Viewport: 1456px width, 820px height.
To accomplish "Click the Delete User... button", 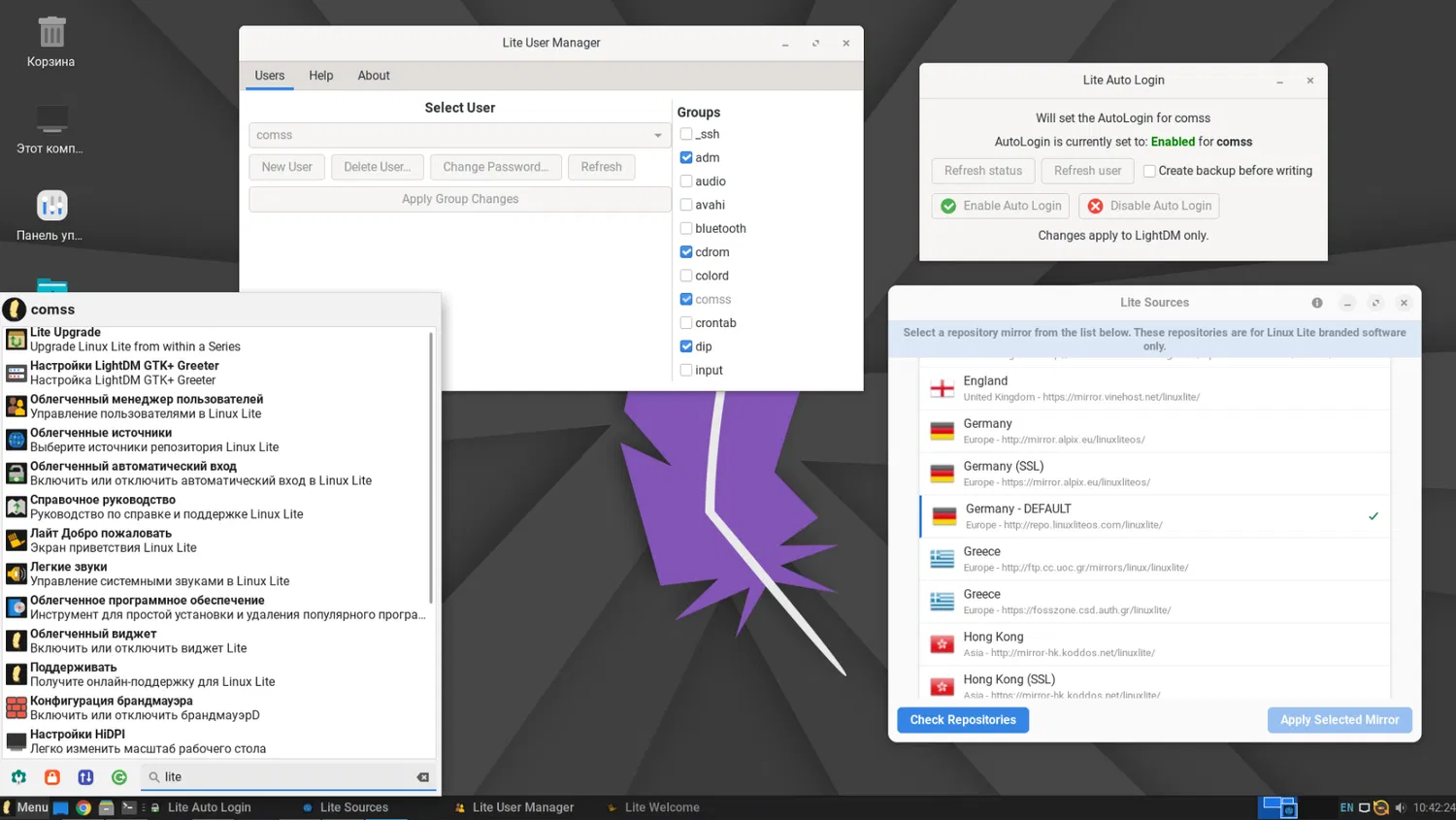I will 378,167.
